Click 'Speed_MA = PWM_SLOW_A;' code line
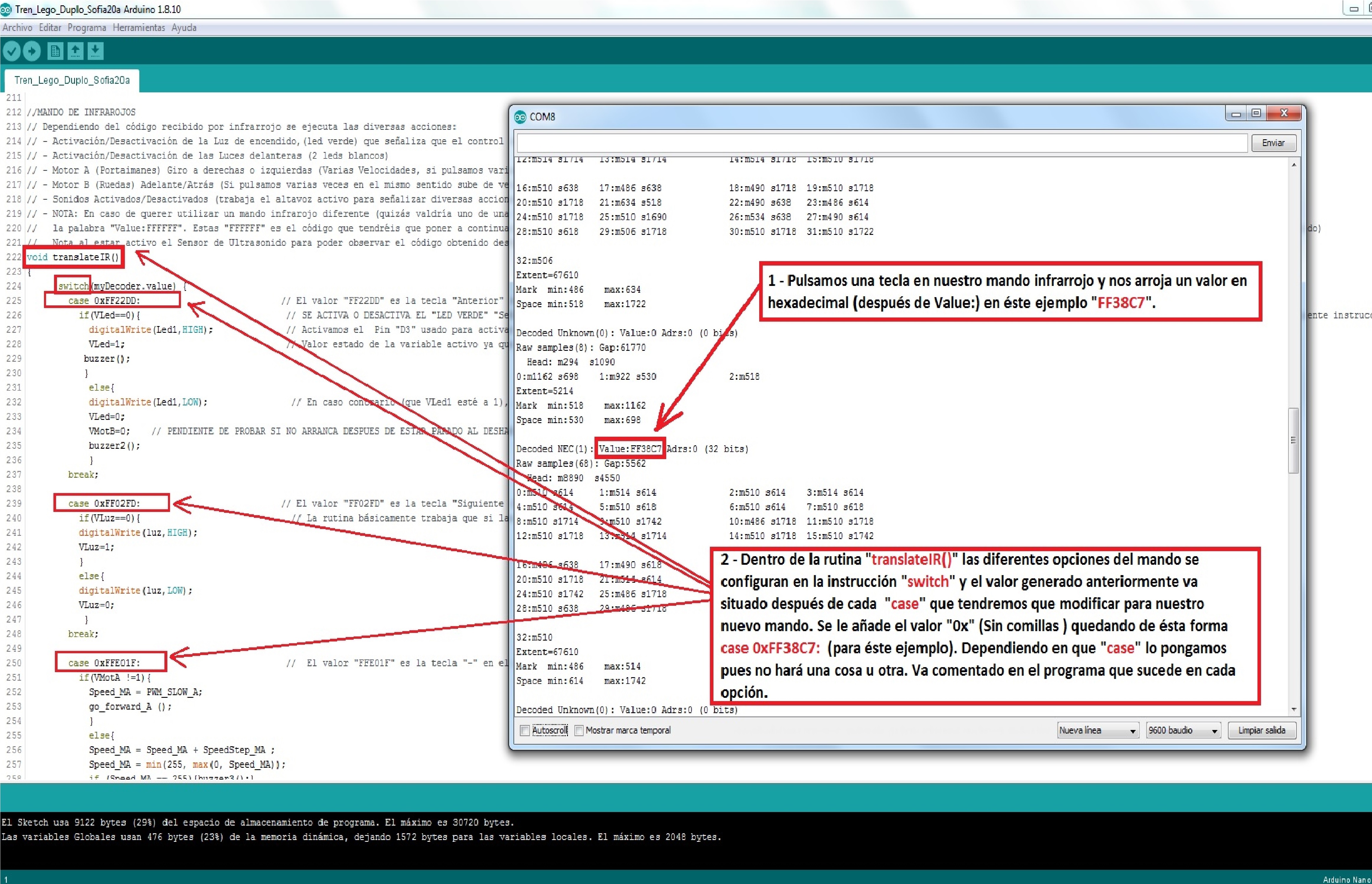This screenshot has width=1372, height=884. (145, 692)
